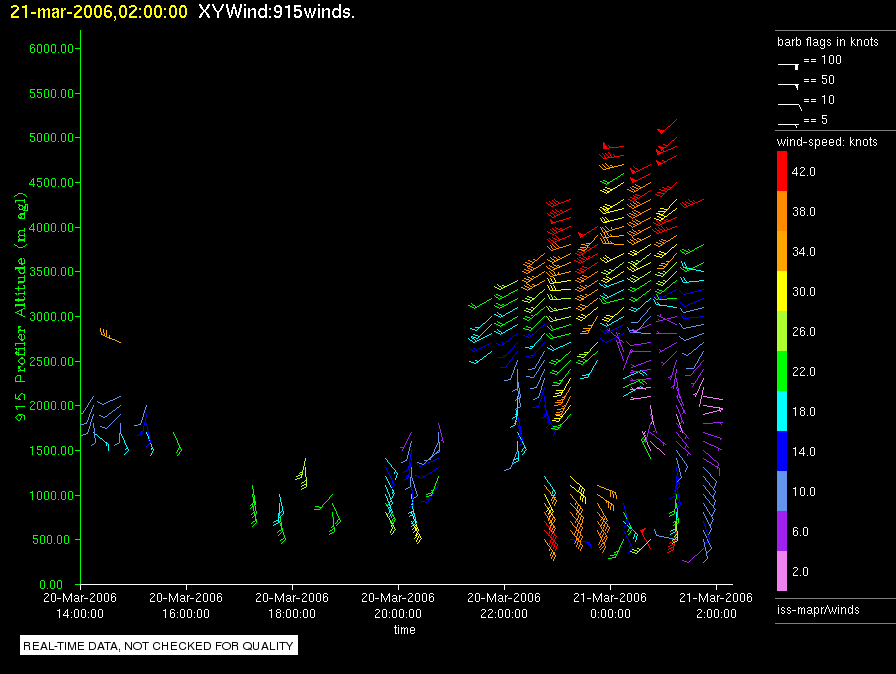Select the green 22.0 knots color swatch
Screen dimensions: 896x674
point(782,372)
